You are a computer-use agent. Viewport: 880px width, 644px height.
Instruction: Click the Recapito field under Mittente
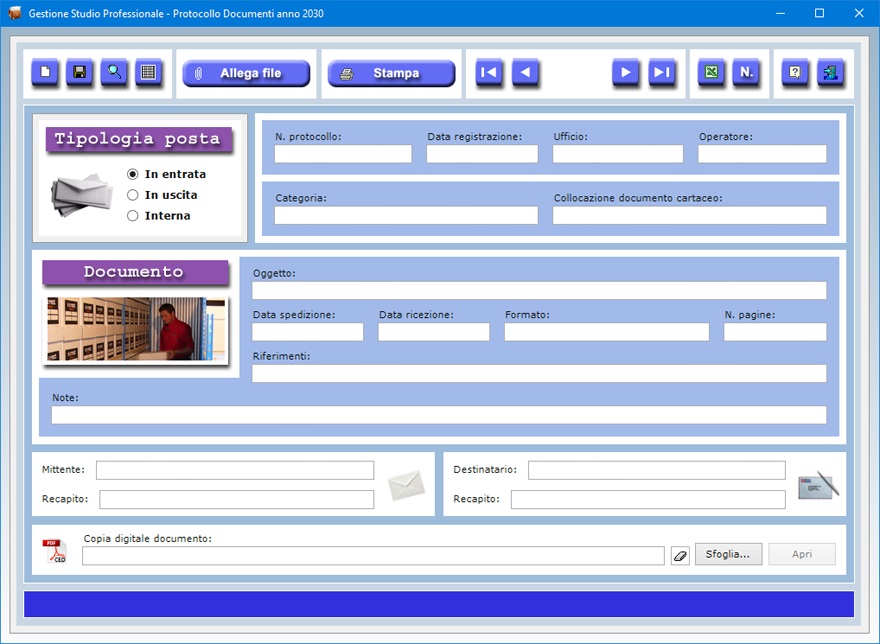pos(236,500)
